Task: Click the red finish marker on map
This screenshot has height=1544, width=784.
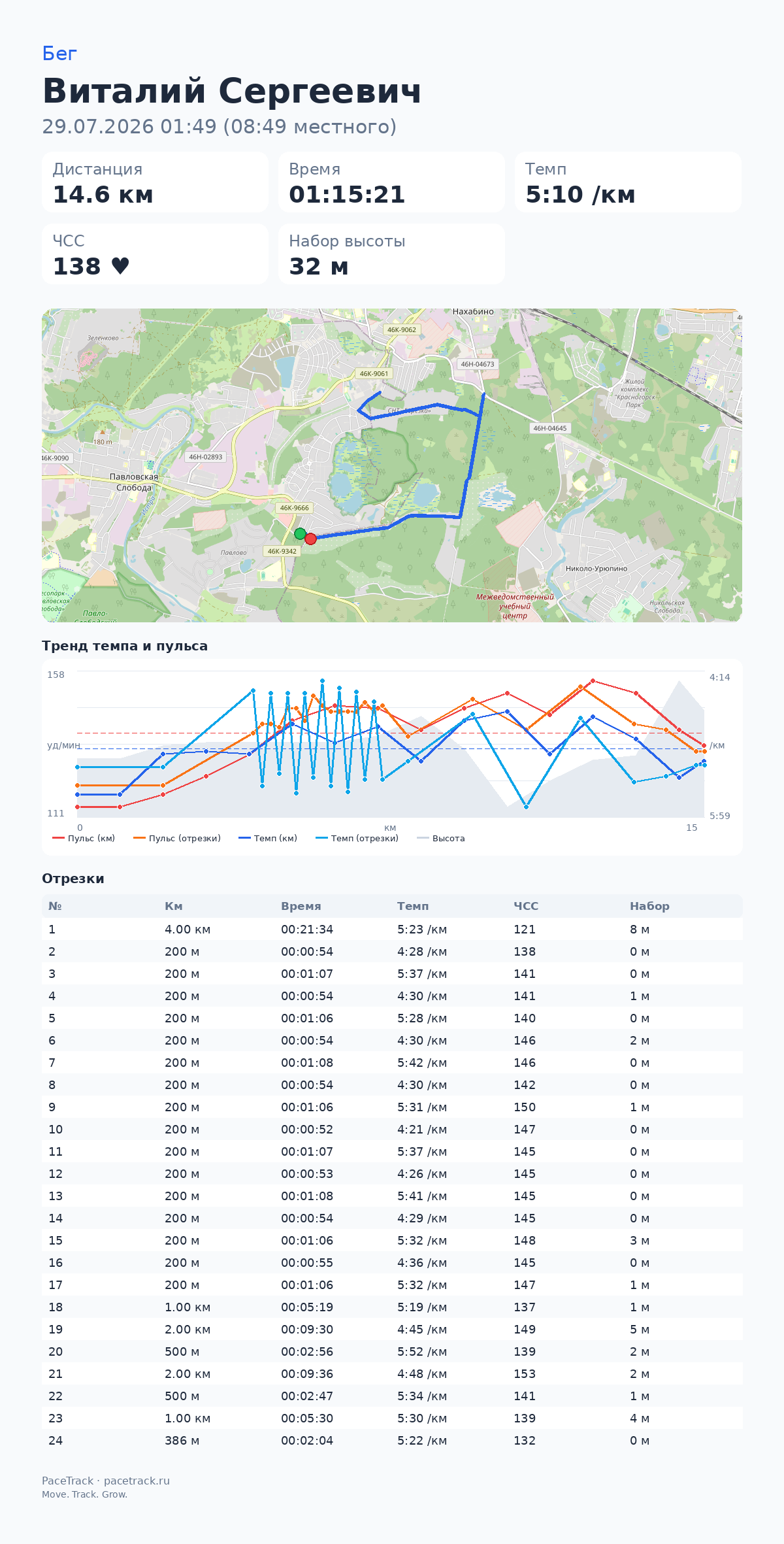Action: pos(310,539)
